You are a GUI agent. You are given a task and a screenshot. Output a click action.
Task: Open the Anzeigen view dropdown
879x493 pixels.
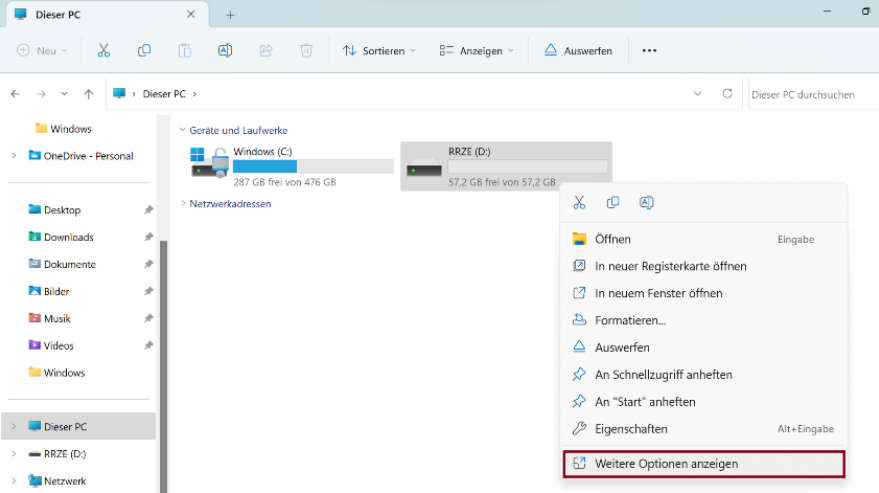(476, 50)
